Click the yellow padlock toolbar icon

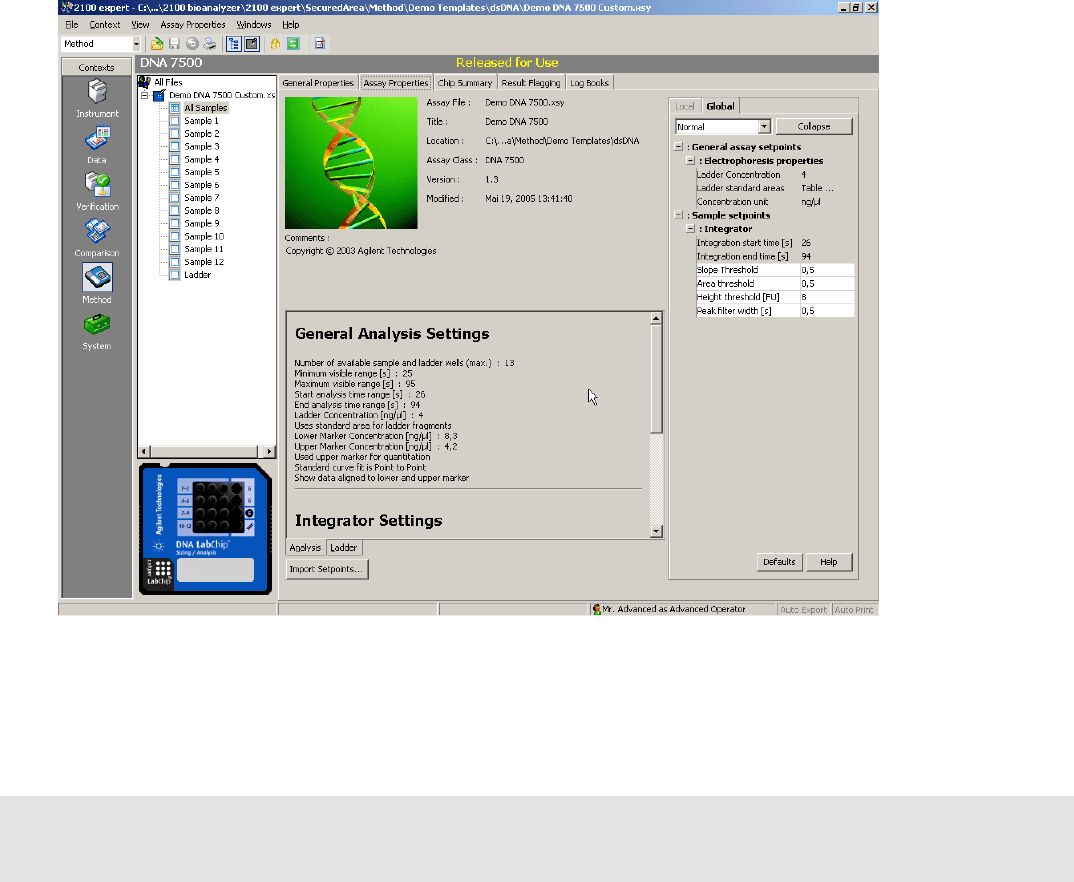click(275, 44)
